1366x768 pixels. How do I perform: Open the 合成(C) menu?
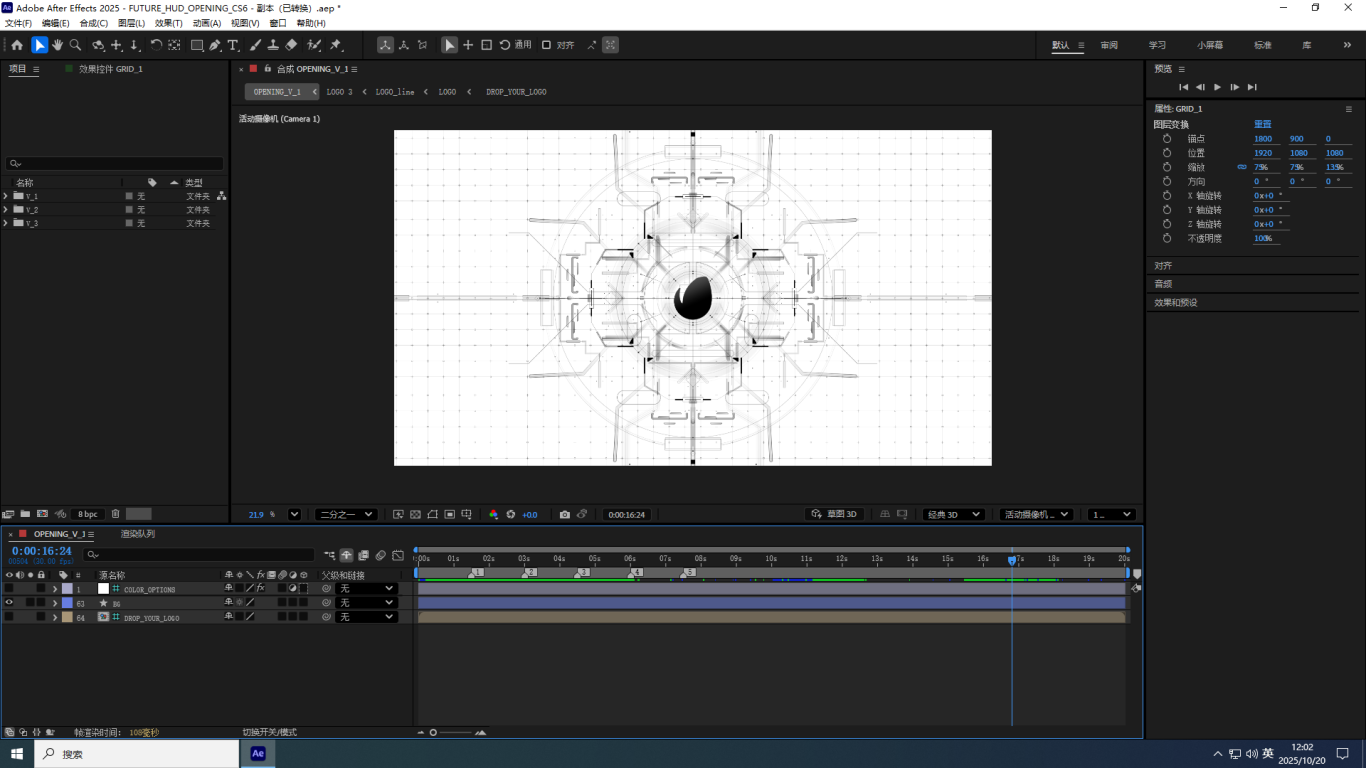[x=94, y=23]
